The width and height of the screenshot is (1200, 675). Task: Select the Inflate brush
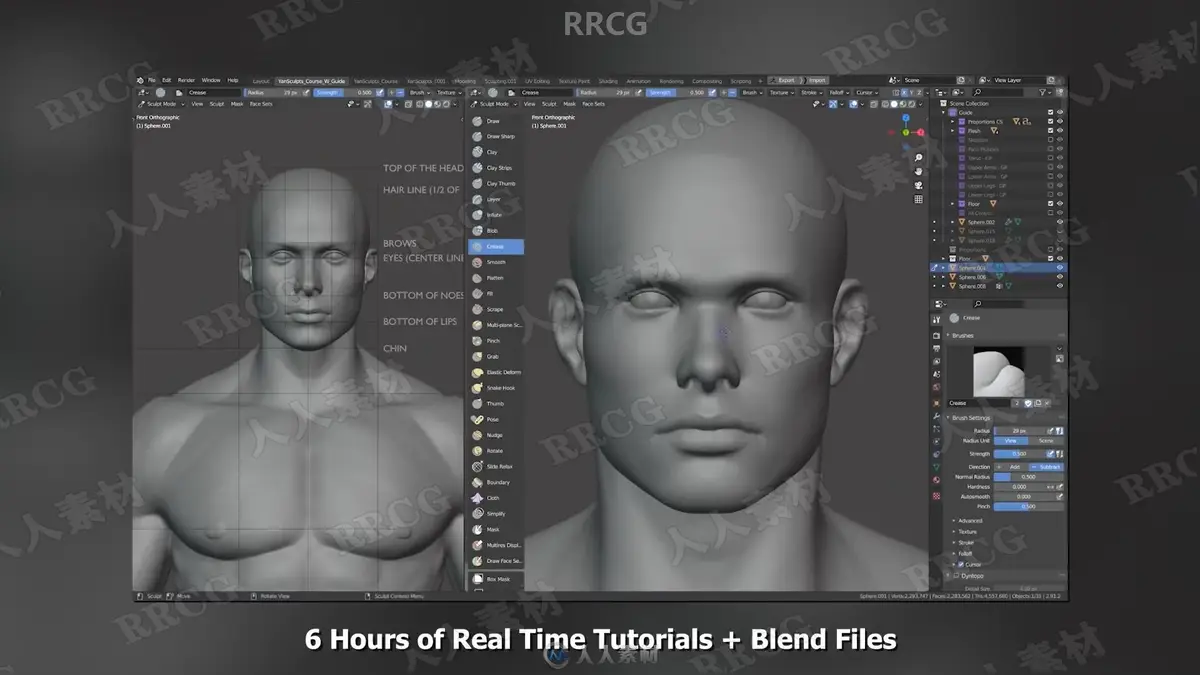point(495,215)
